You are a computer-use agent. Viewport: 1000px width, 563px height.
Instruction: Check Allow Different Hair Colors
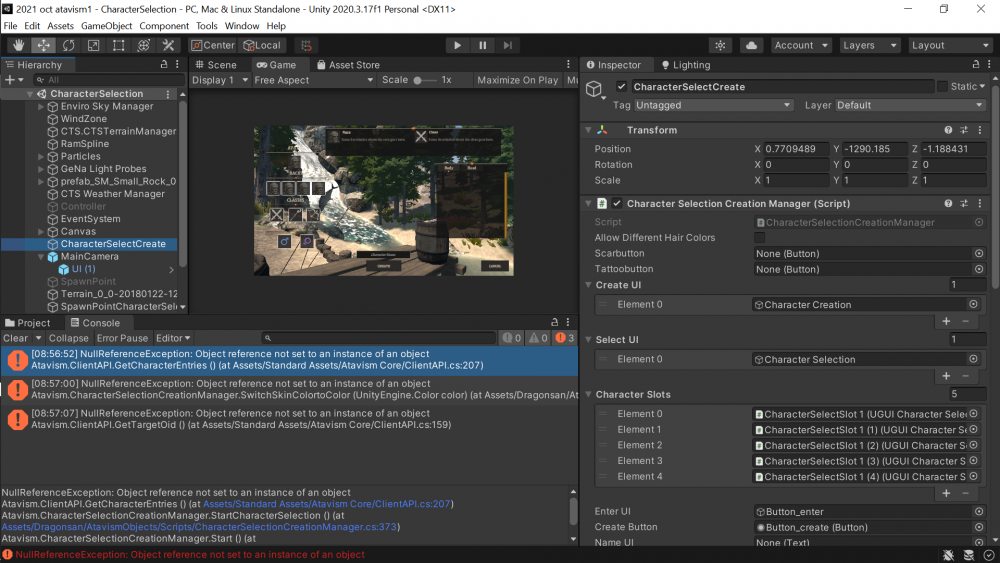coord(760,238)
